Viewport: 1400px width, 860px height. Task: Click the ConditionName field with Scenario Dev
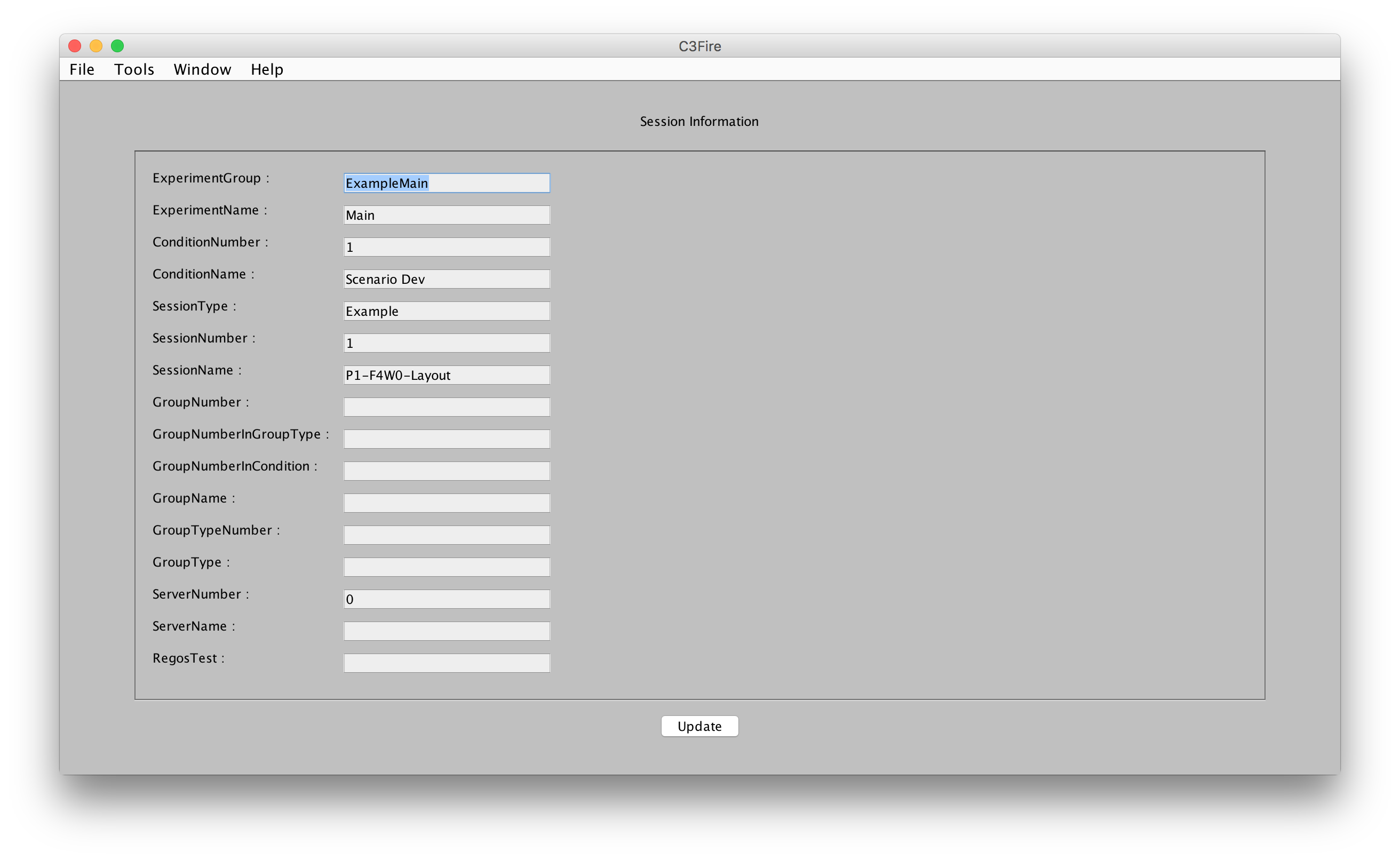point(447,279)
